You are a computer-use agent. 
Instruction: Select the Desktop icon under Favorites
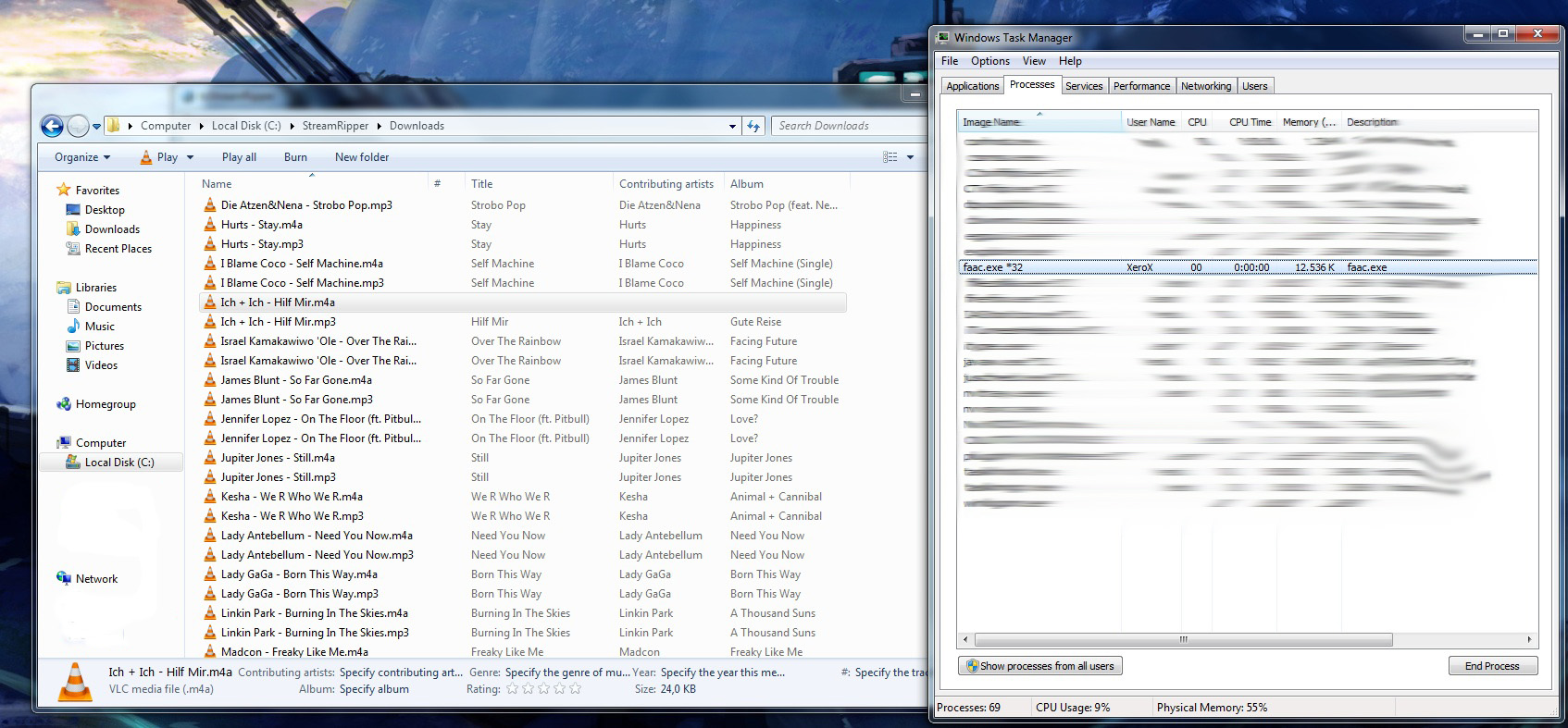73,210
